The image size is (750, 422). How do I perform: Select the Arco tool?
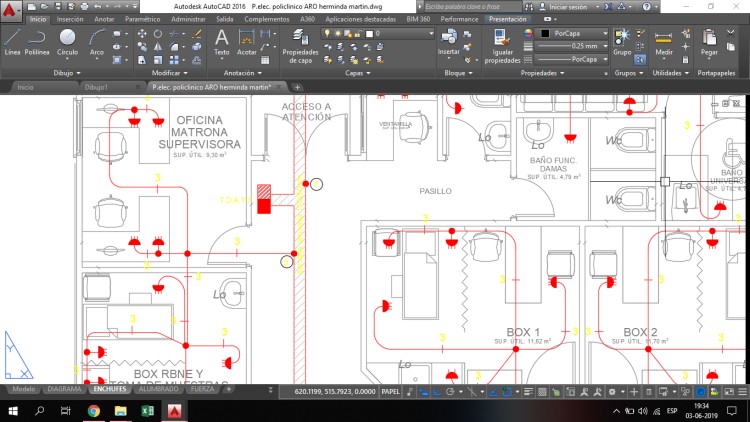(x=97, y=42)
